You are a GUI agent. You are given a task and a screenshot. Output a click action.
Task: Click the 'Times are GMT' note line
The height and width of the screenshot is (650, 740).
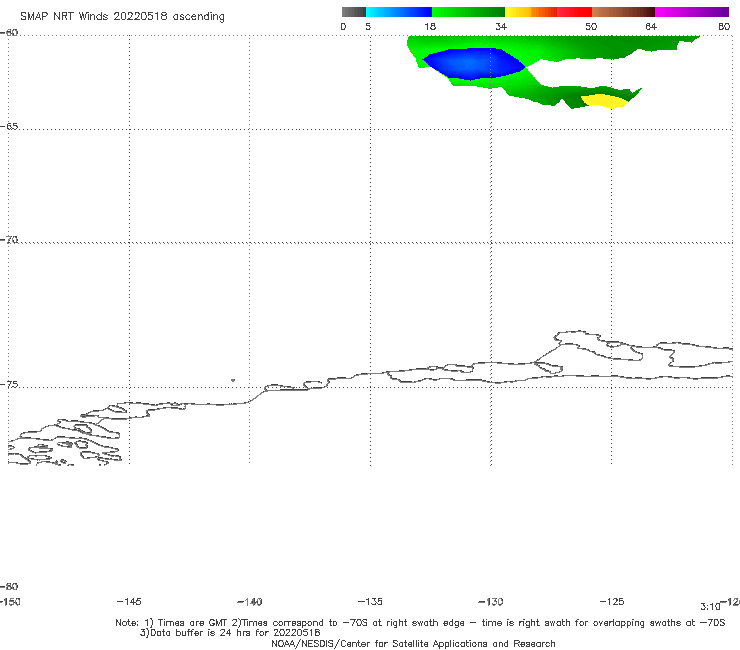(420, 623)
